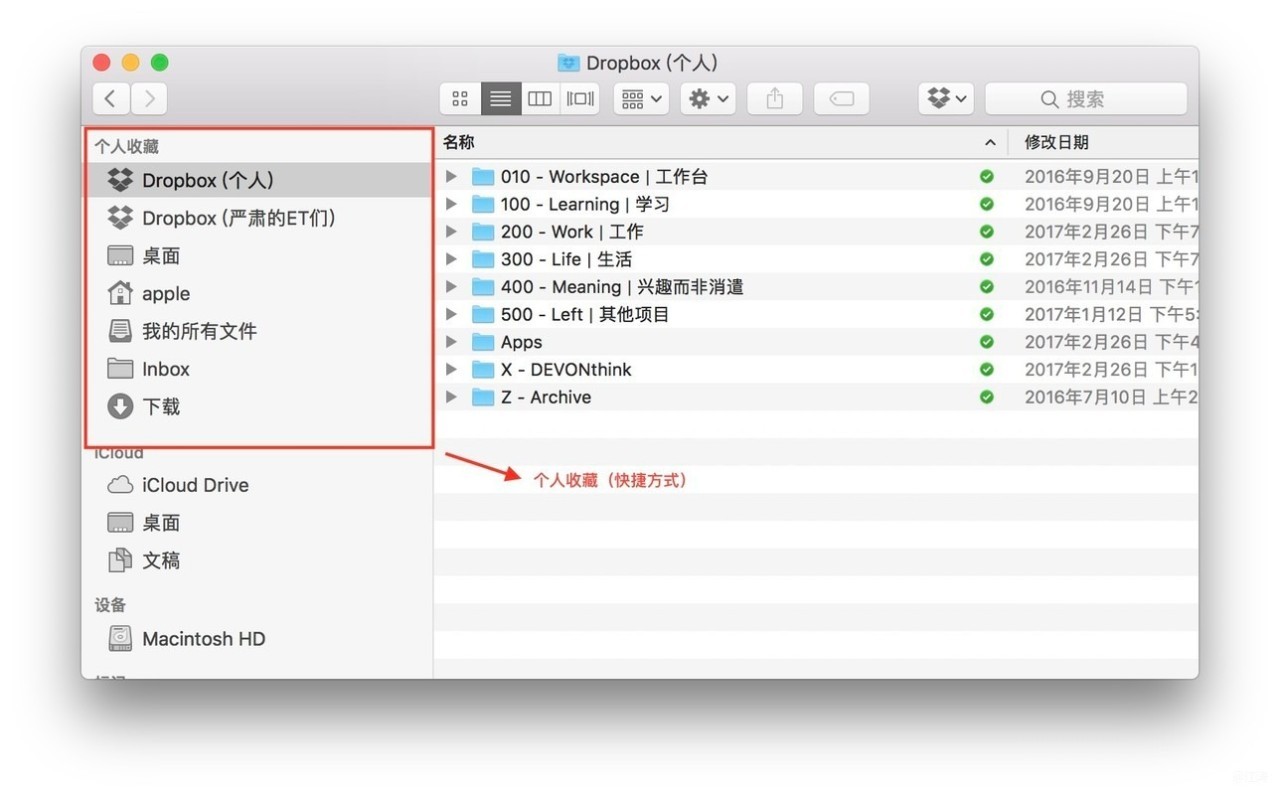Select the 010 - Workspace | 工作台 folder name
The image size is (1280, 795).
pyautogui.click(x=604, y=177)
